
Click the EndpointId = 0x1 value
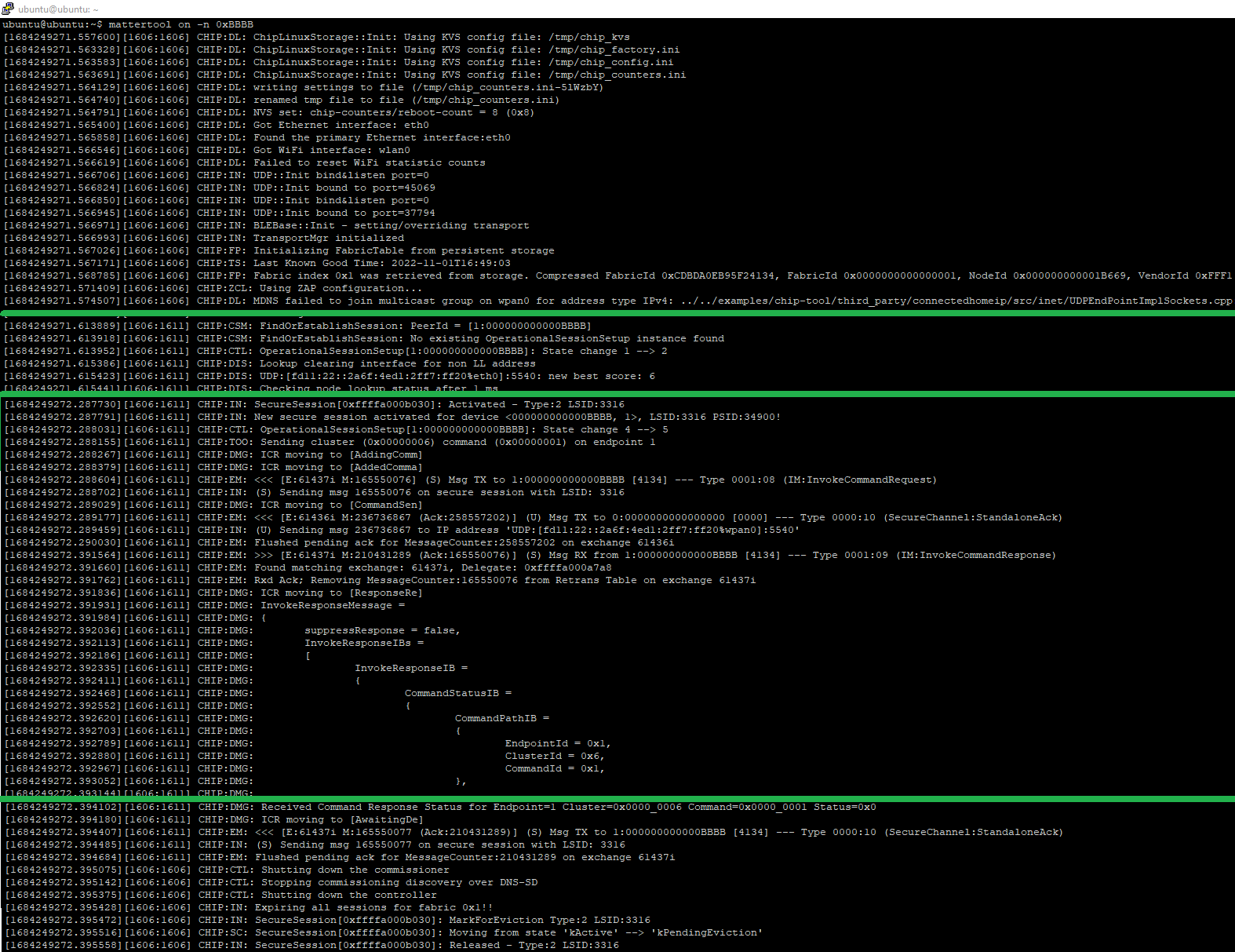point(557,743)
